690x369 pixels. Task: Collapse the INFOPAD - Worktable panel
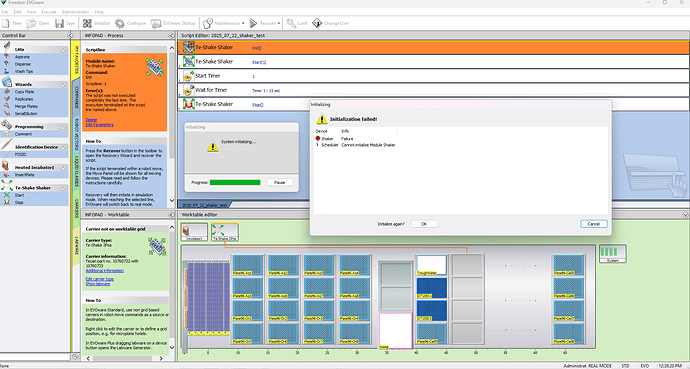click(172, 215)
